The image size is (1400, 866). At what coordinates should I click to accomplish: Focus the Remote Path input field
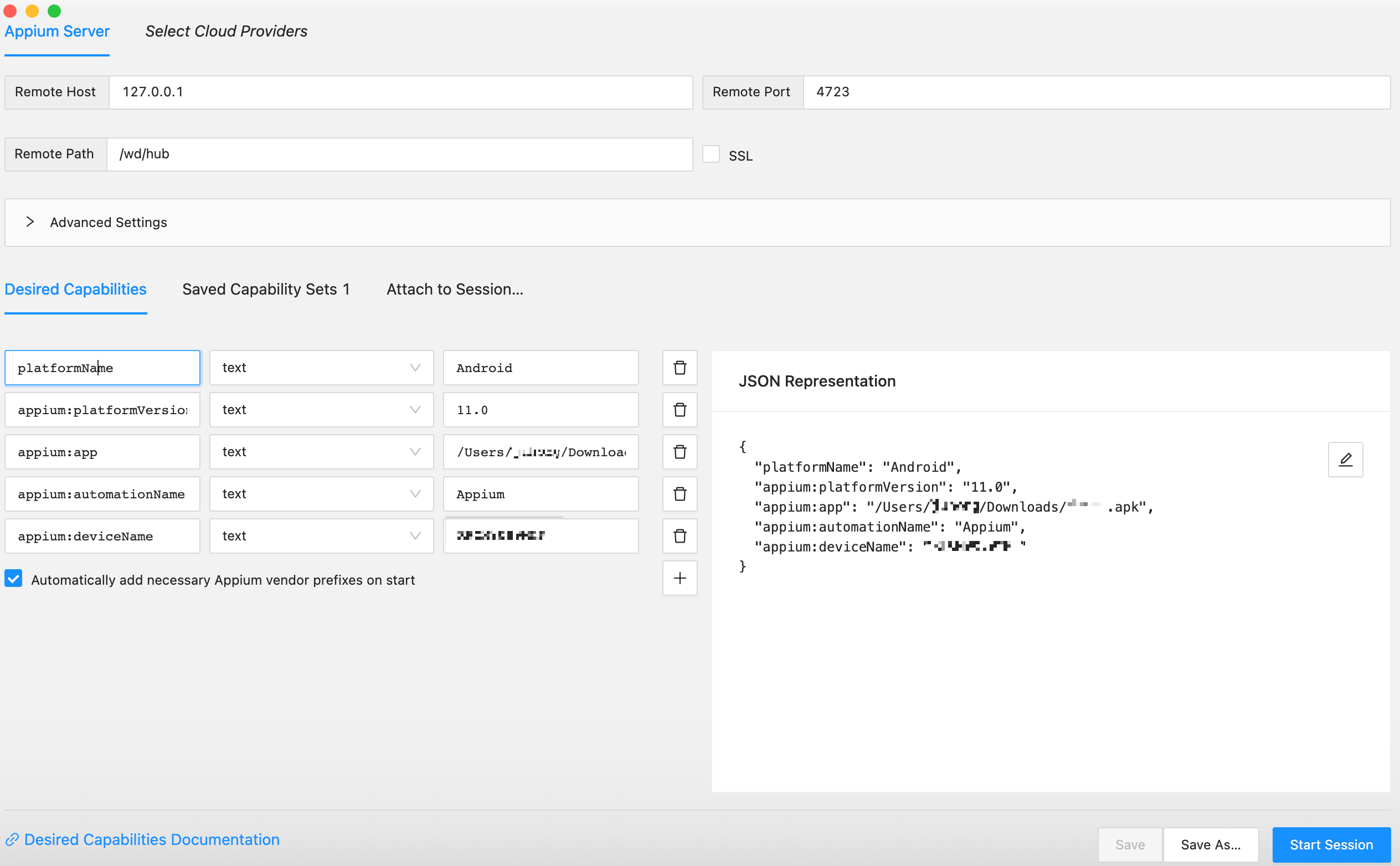[x=399, y=154]
